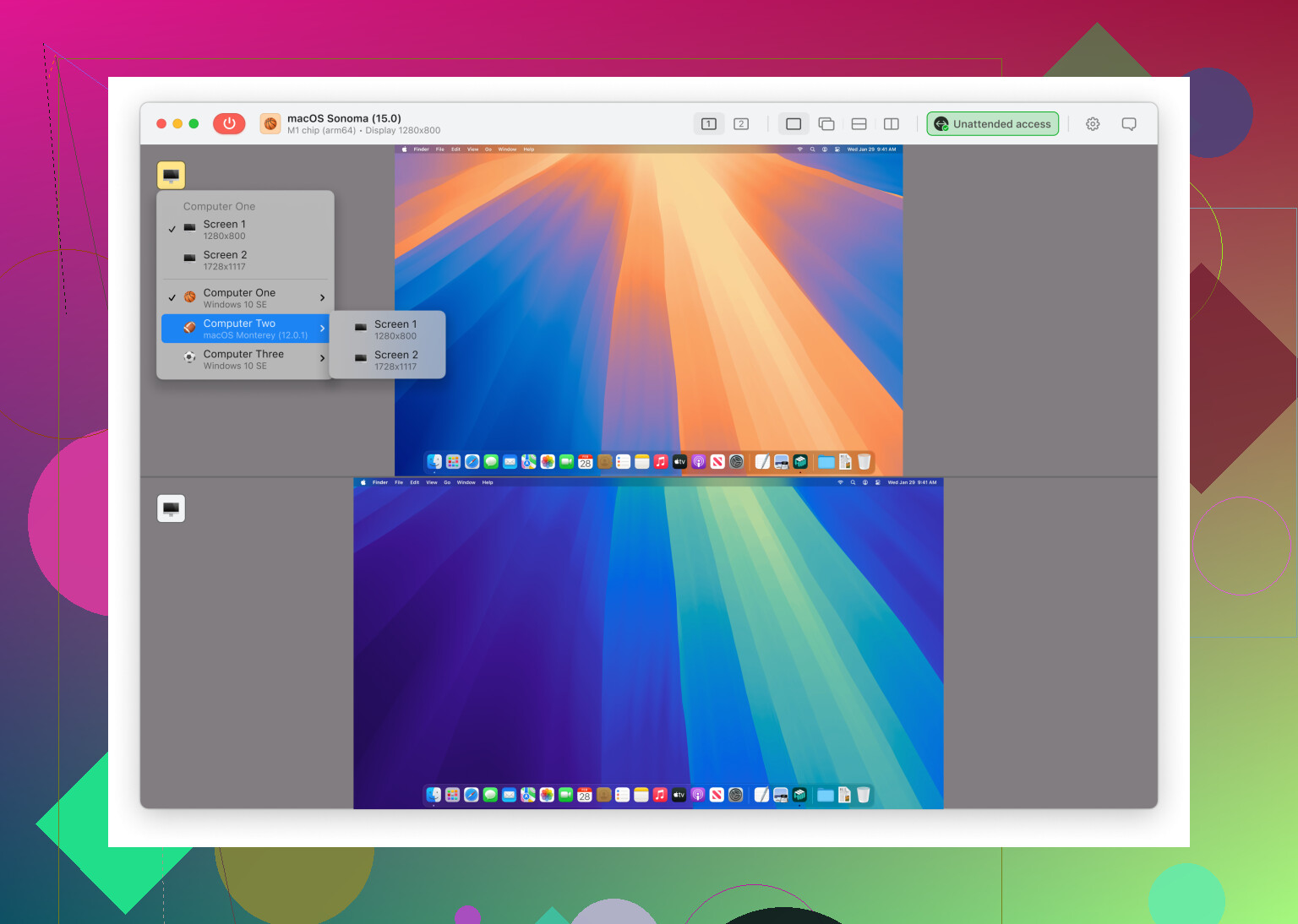This screenshot has width=1298, height=924.
Task: Open Finder menu in upper remote menu bar
Action: coord(421,149)
